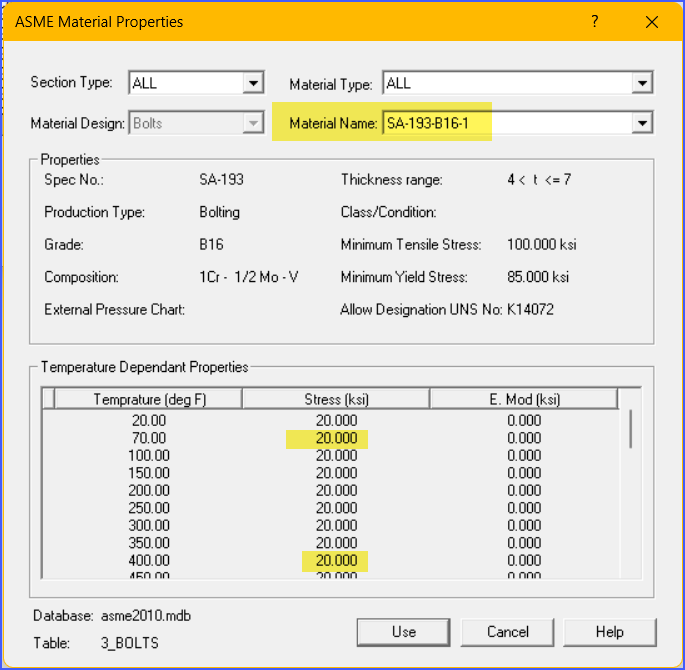Select the 70.00 temperature row
Viewport: 685px width, 670px height.
(331, 438)
